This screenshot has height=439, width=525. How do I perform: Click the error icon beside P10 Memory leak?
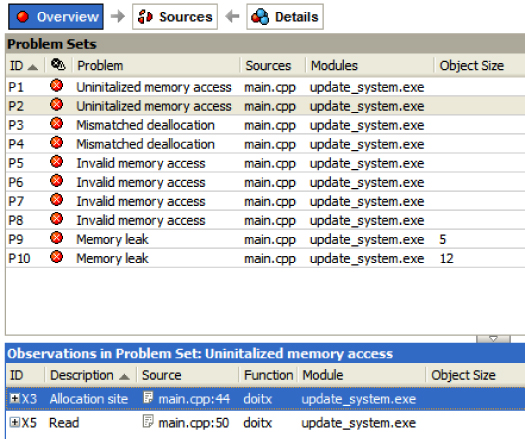(57, 257)
